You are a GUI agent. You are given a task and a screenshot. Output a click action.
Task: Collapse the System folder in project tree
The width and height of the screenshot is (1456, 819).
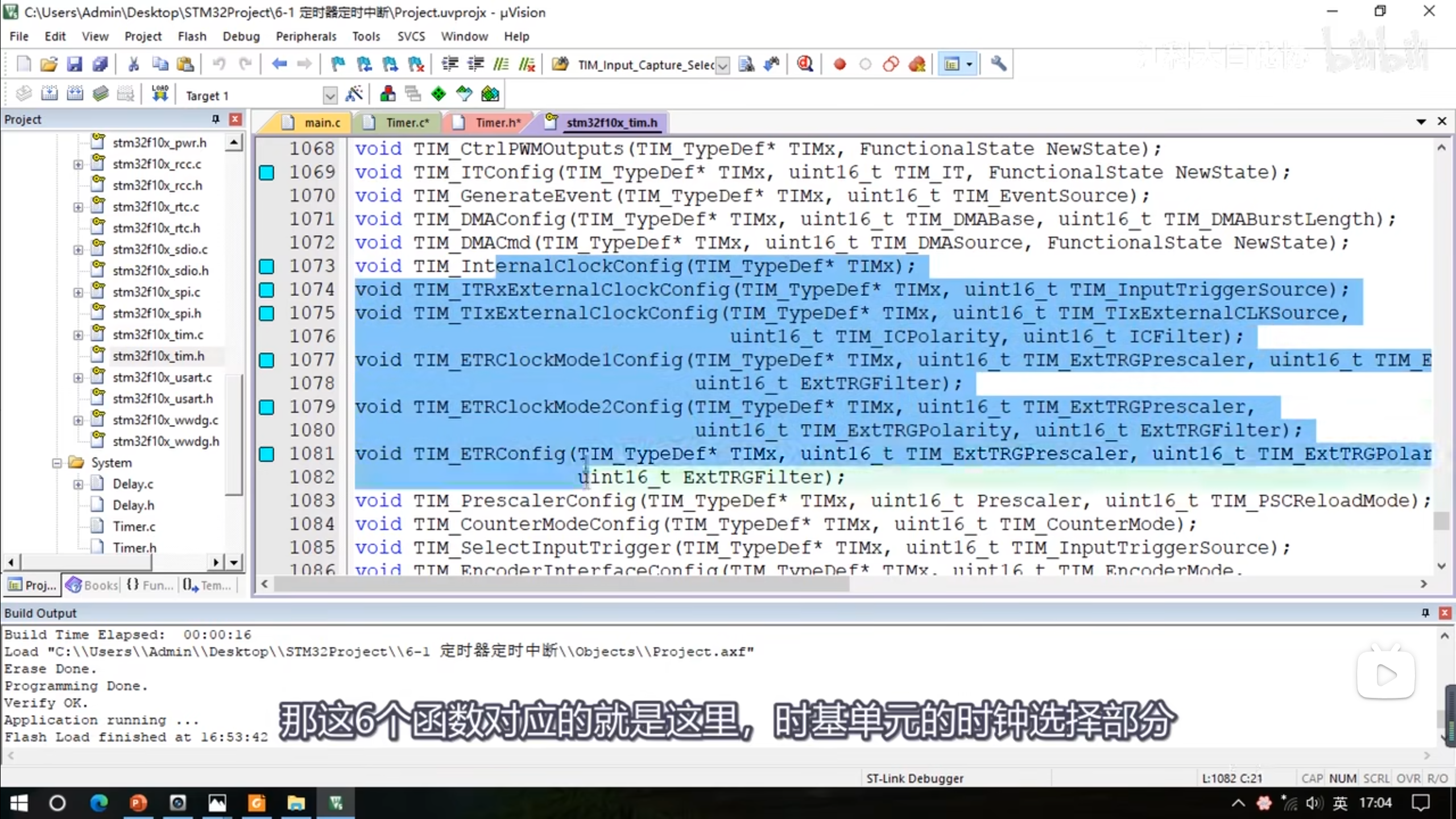click(x=57, y=463)
